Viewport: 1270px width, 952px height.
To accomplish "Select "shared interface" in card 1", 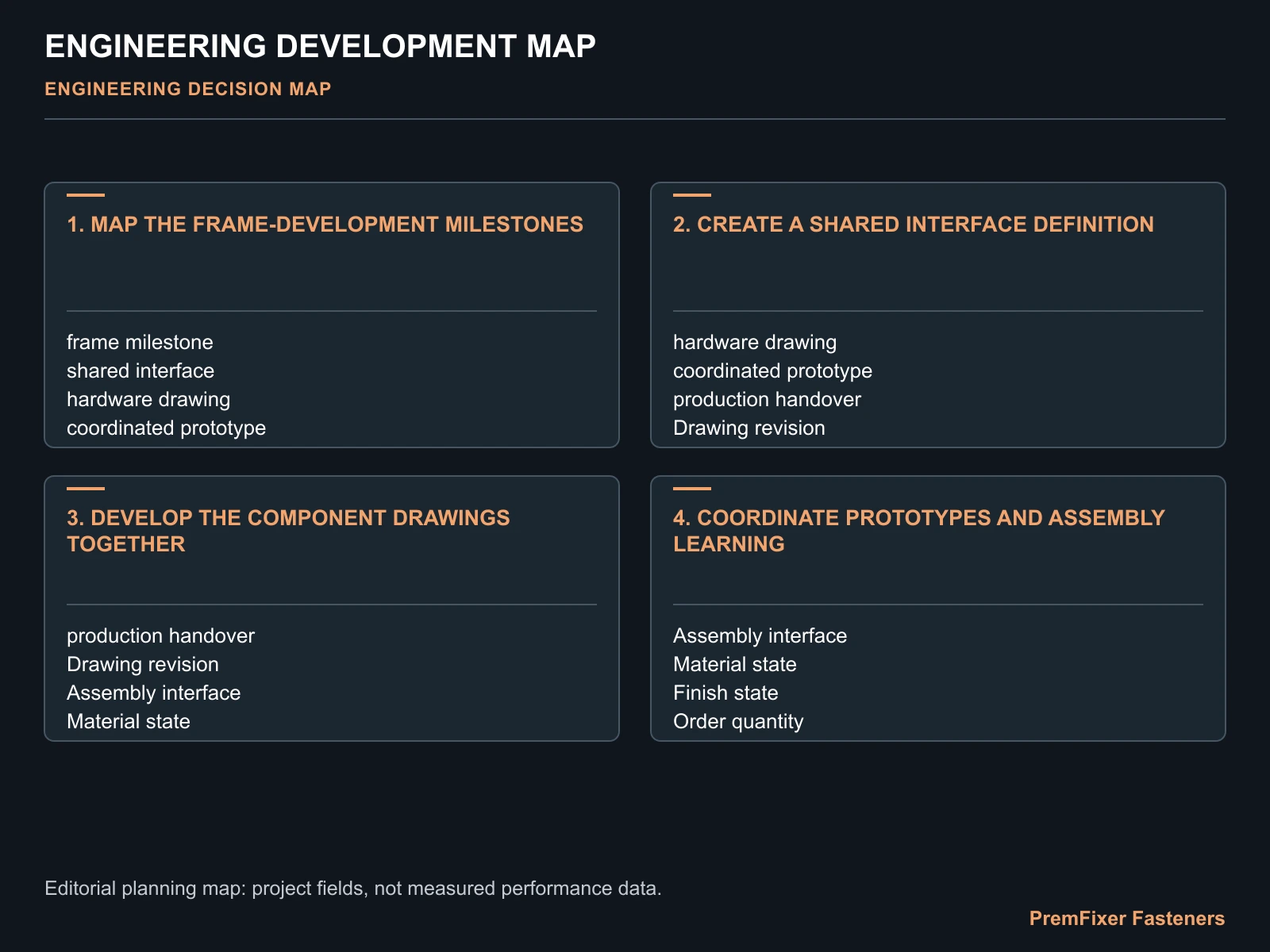I will [140, 370].
